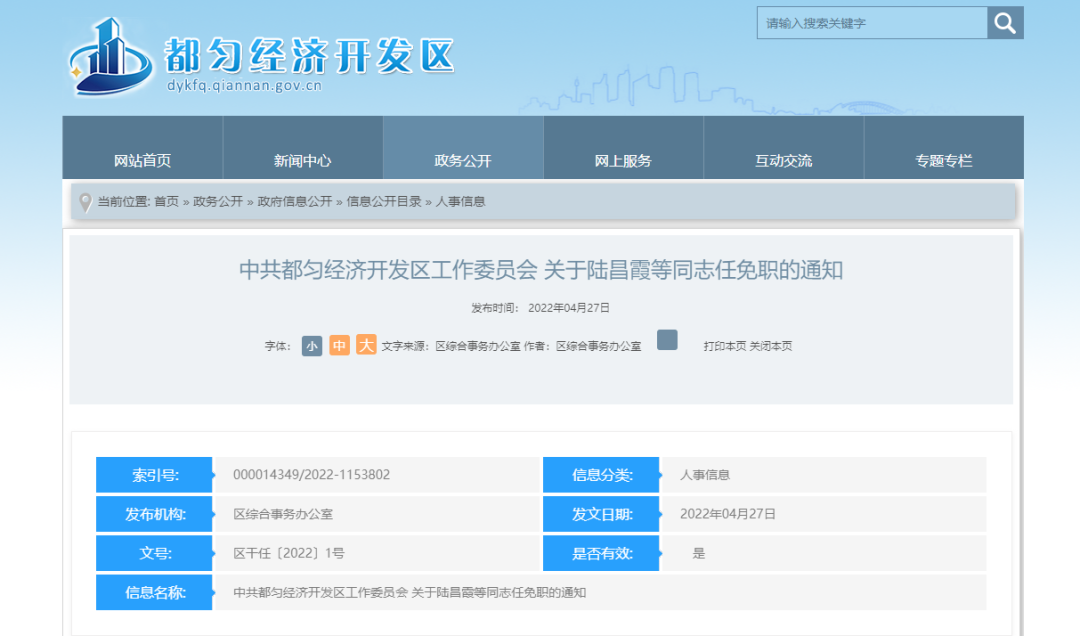
Task: Open 信息公开目录 breadcrumb link
Action: (x=384, y=202)
